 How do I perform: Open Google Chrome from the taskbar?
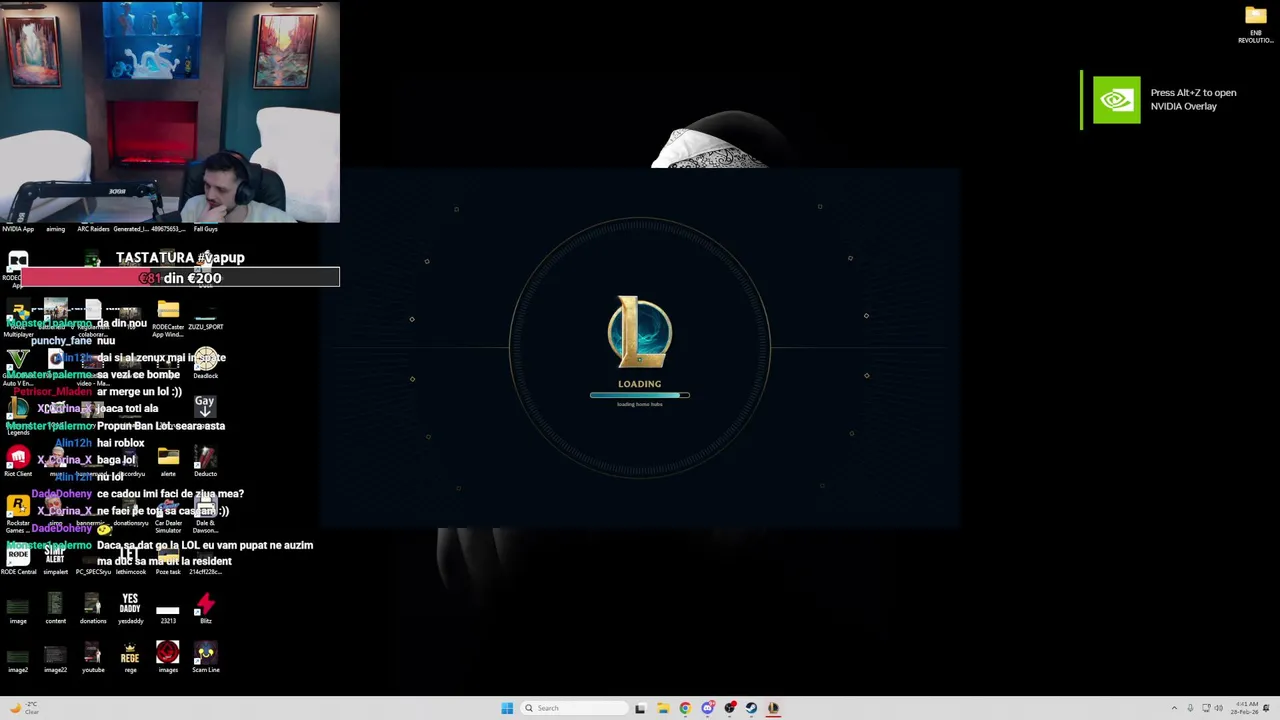(685, 708)
